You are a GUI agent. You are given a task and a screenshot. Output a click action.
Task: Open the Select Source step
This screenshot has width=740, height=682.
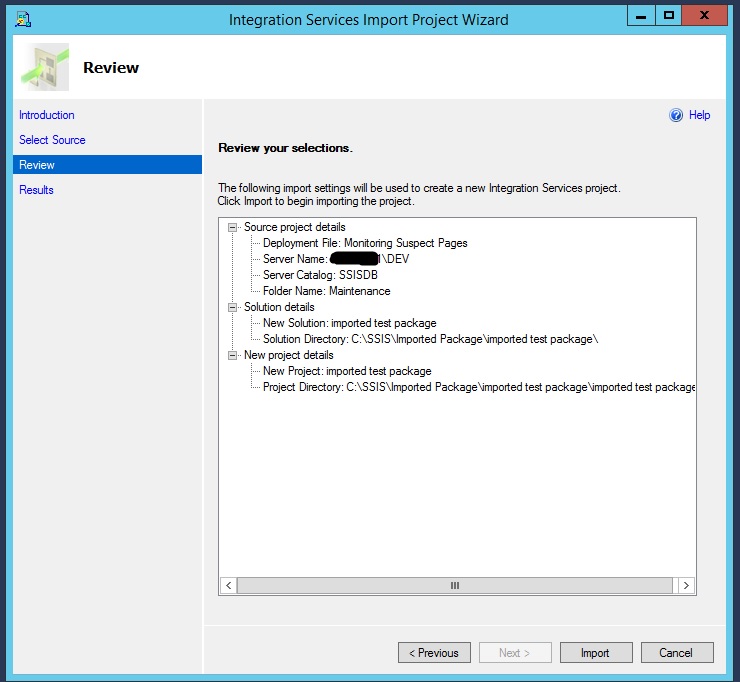(52, 140)
